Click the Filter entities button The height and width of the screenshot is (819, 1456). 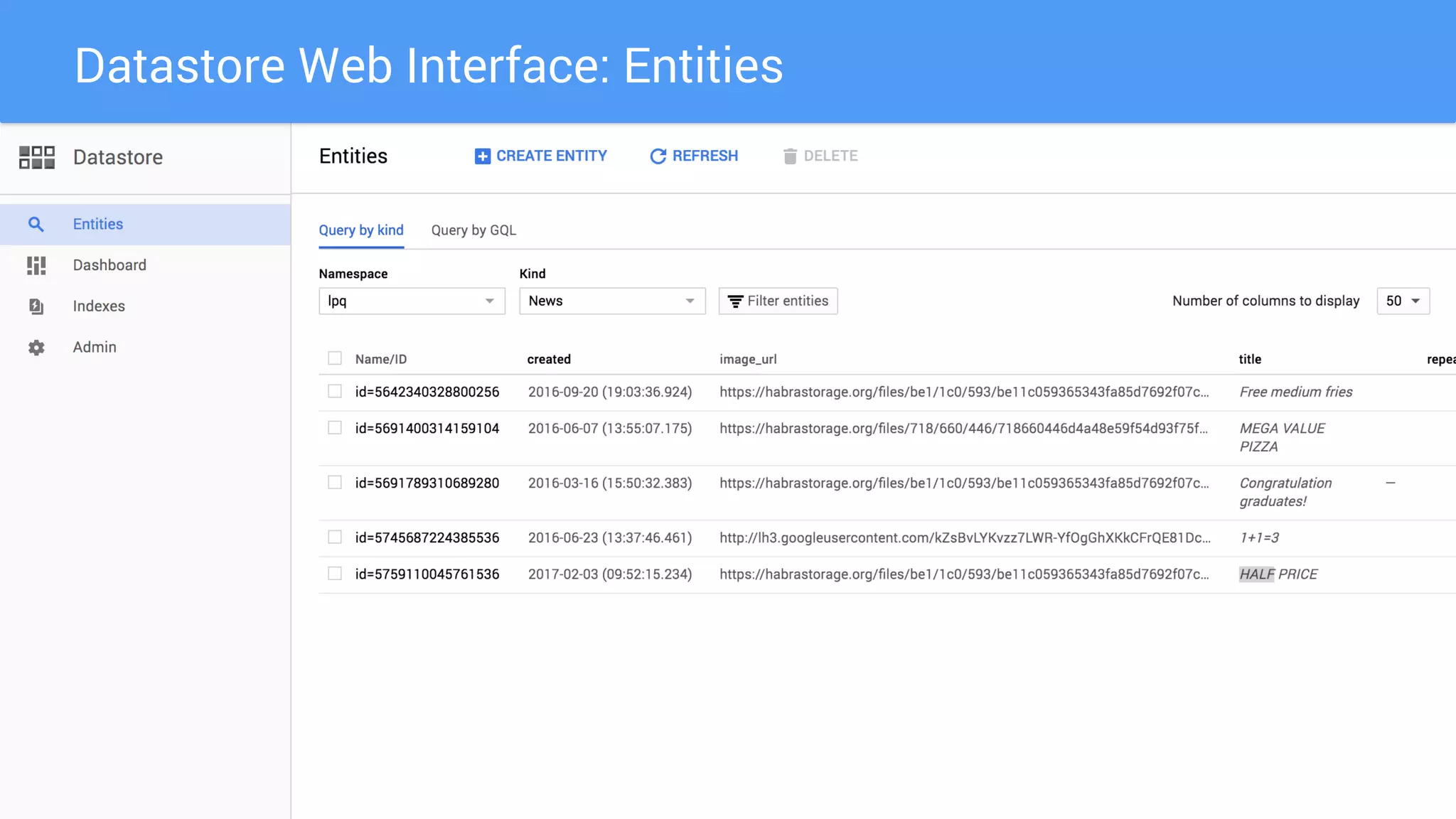778,301
